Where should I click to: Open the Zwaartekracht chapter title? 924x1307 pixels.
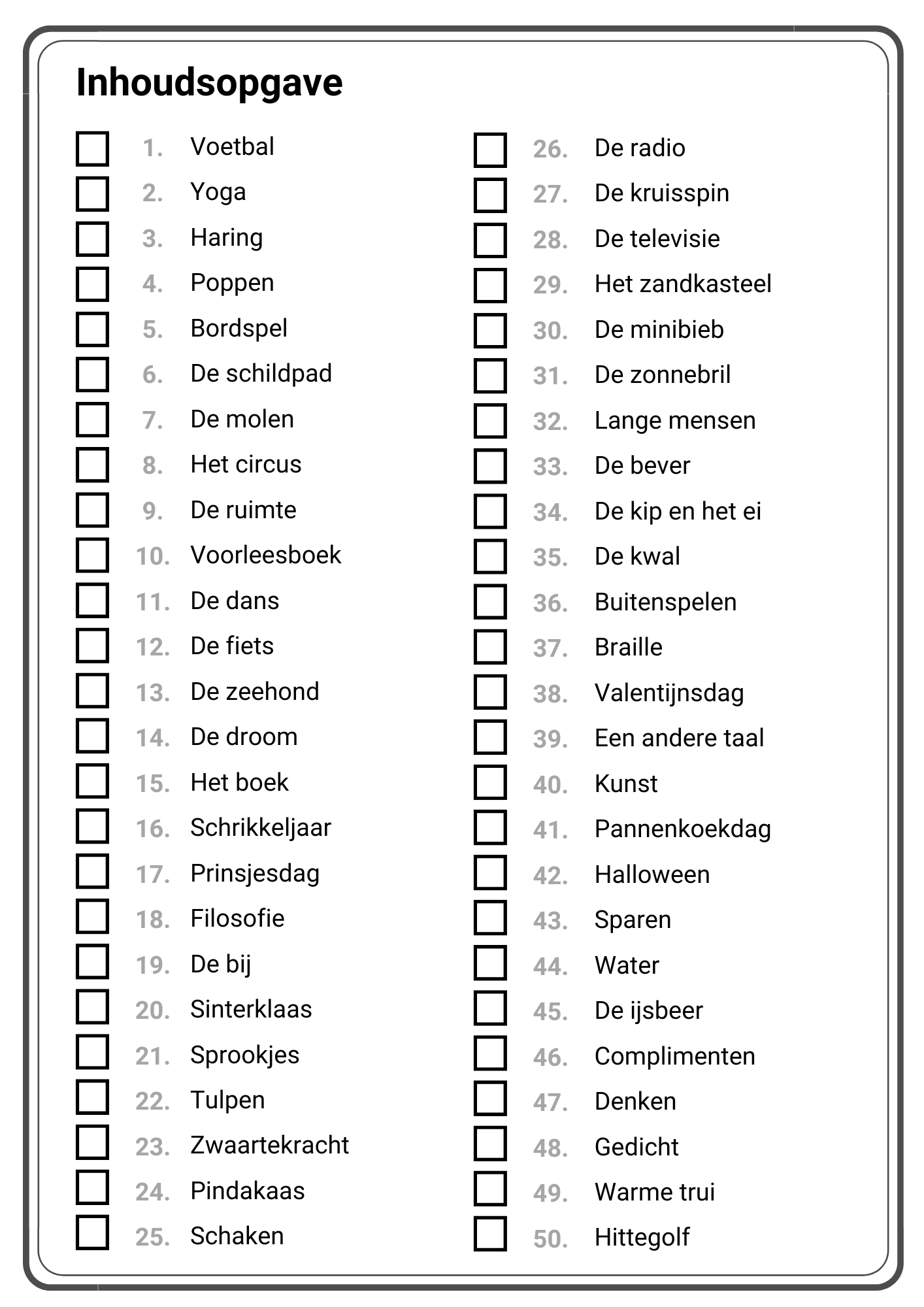[x=269, y=1146]
